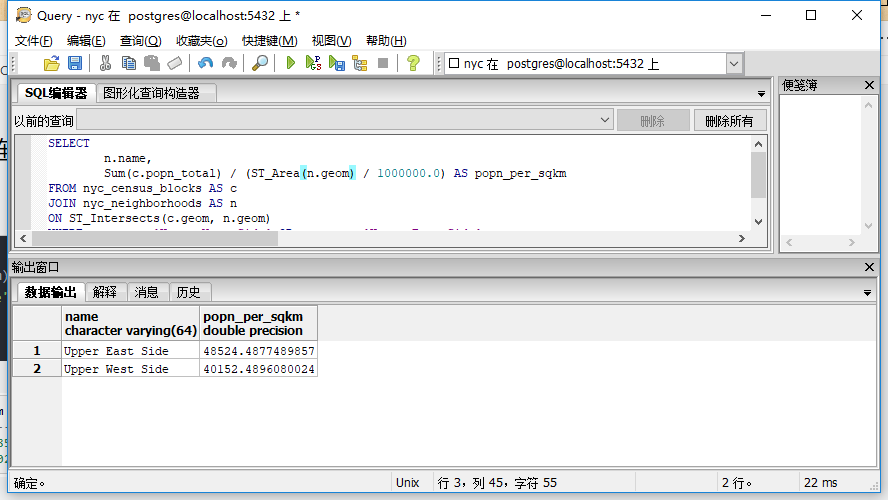
Task: Open the 查询(Q) menu
Action: click(140, 41)
